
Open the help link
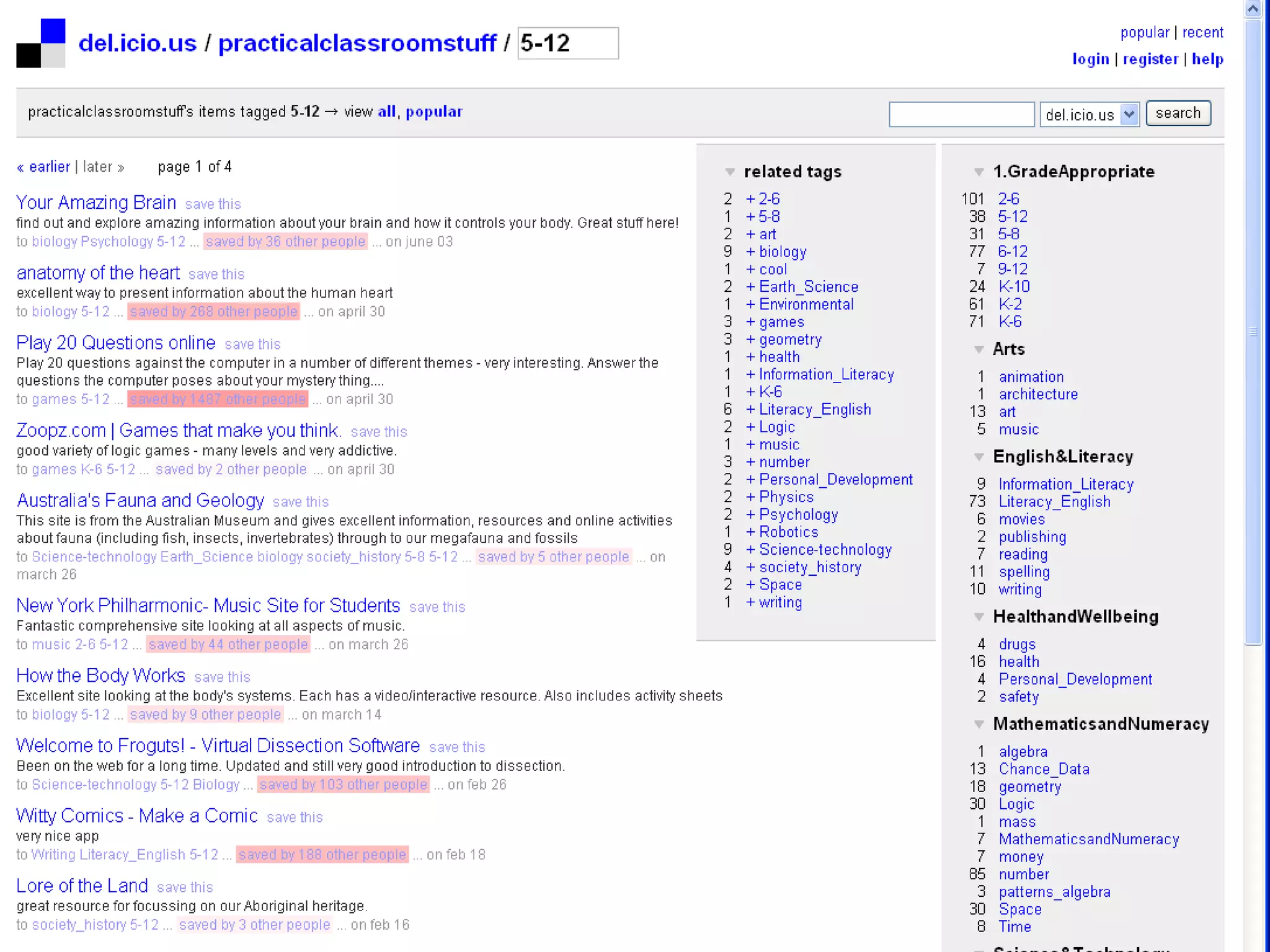[x=1207, y=59]
